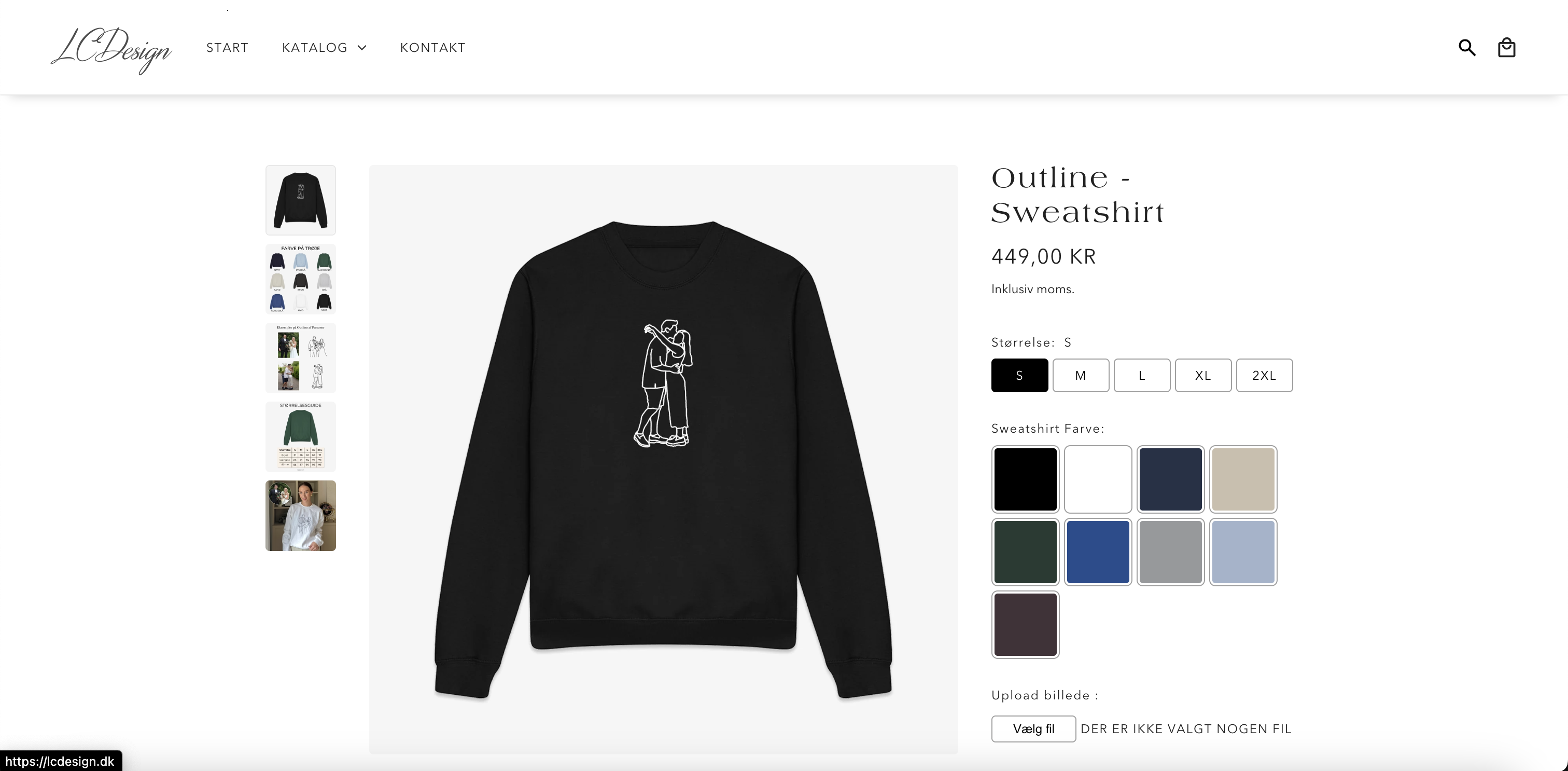Open the Størrelsesguide size guide thumbnail
Viewport: 1568px width, 771px height.
[x=301, y=437]
